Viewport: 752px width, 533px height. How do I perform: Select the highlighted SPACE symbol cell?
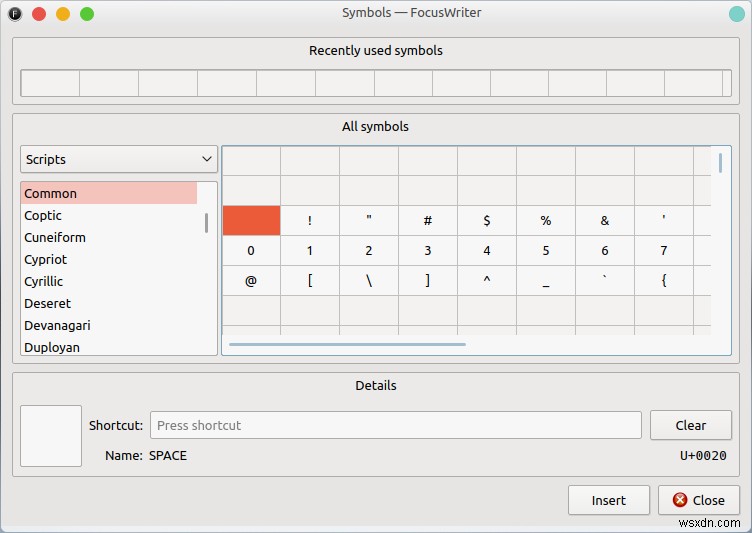[x=251, y=221]
